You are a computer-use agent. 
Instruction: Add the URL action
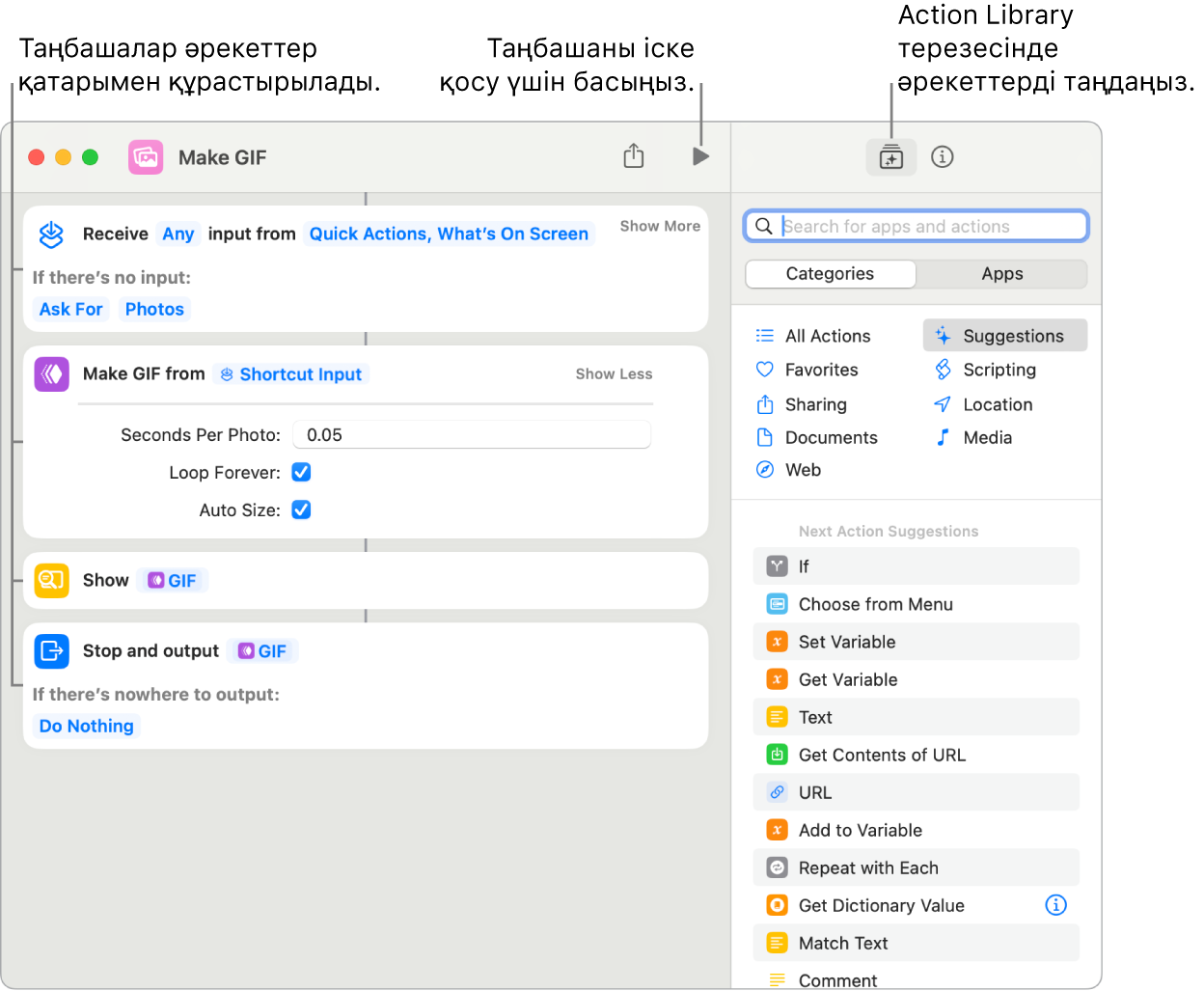(x=916, y=792)
